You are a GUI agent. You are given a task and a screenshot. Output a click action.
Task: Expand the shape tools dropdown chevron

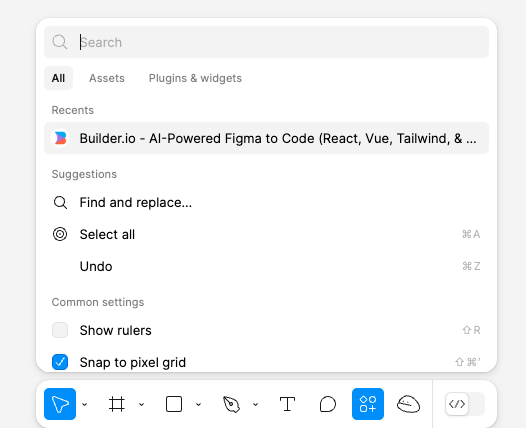click(199, 404)
